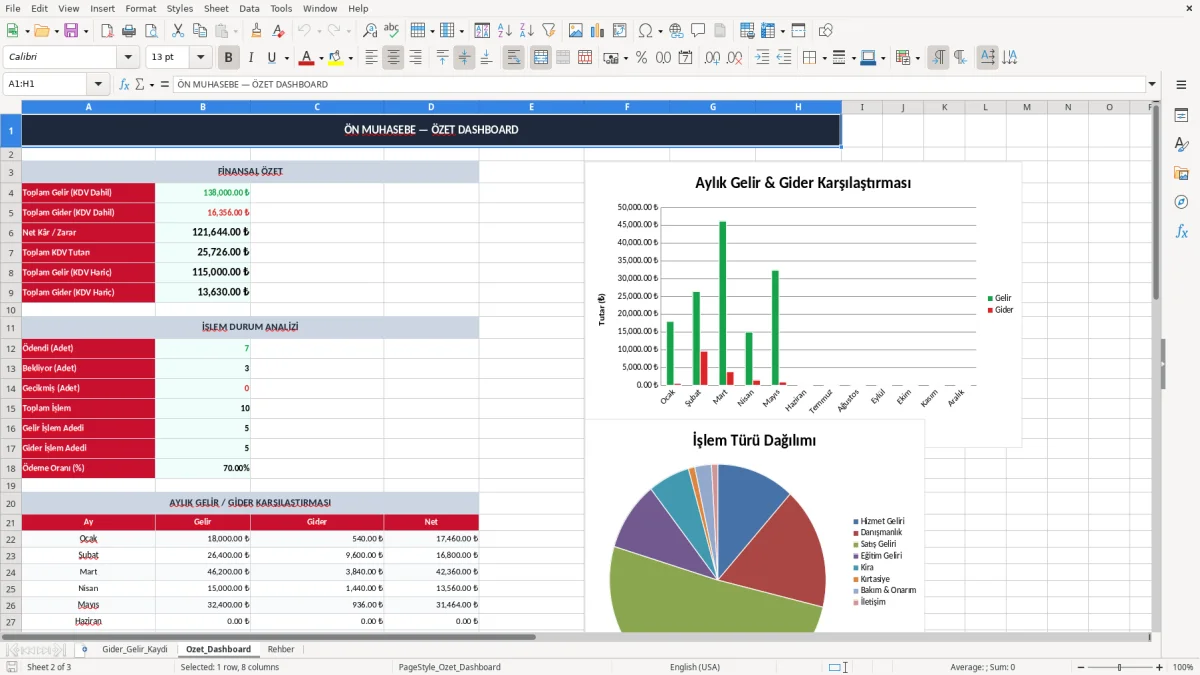Image resolution: width=1200 pixels, height=675 pixels.
Task: Toggle Bold formatting
Action: (x=229, y=58)
